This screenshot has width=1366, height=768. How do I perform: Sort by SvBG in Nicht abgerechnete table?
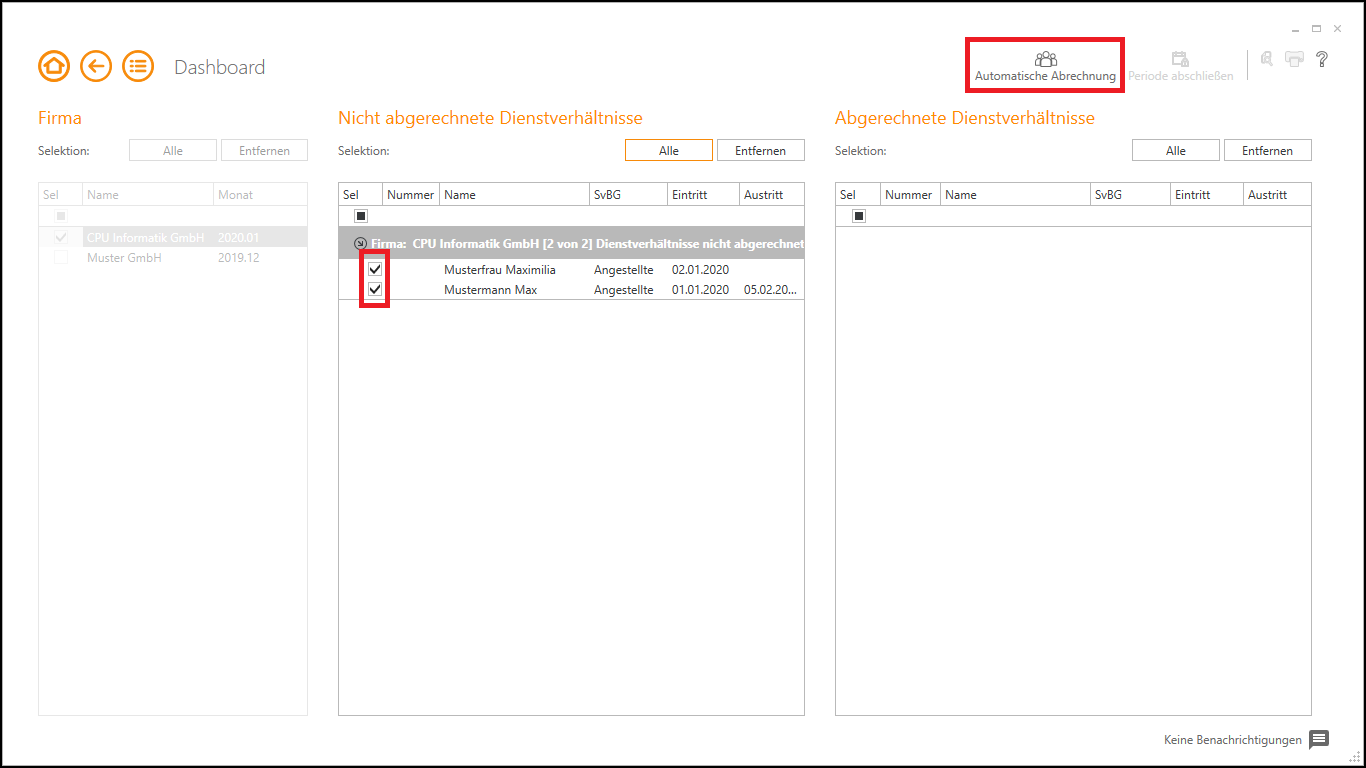pos(628,195)
